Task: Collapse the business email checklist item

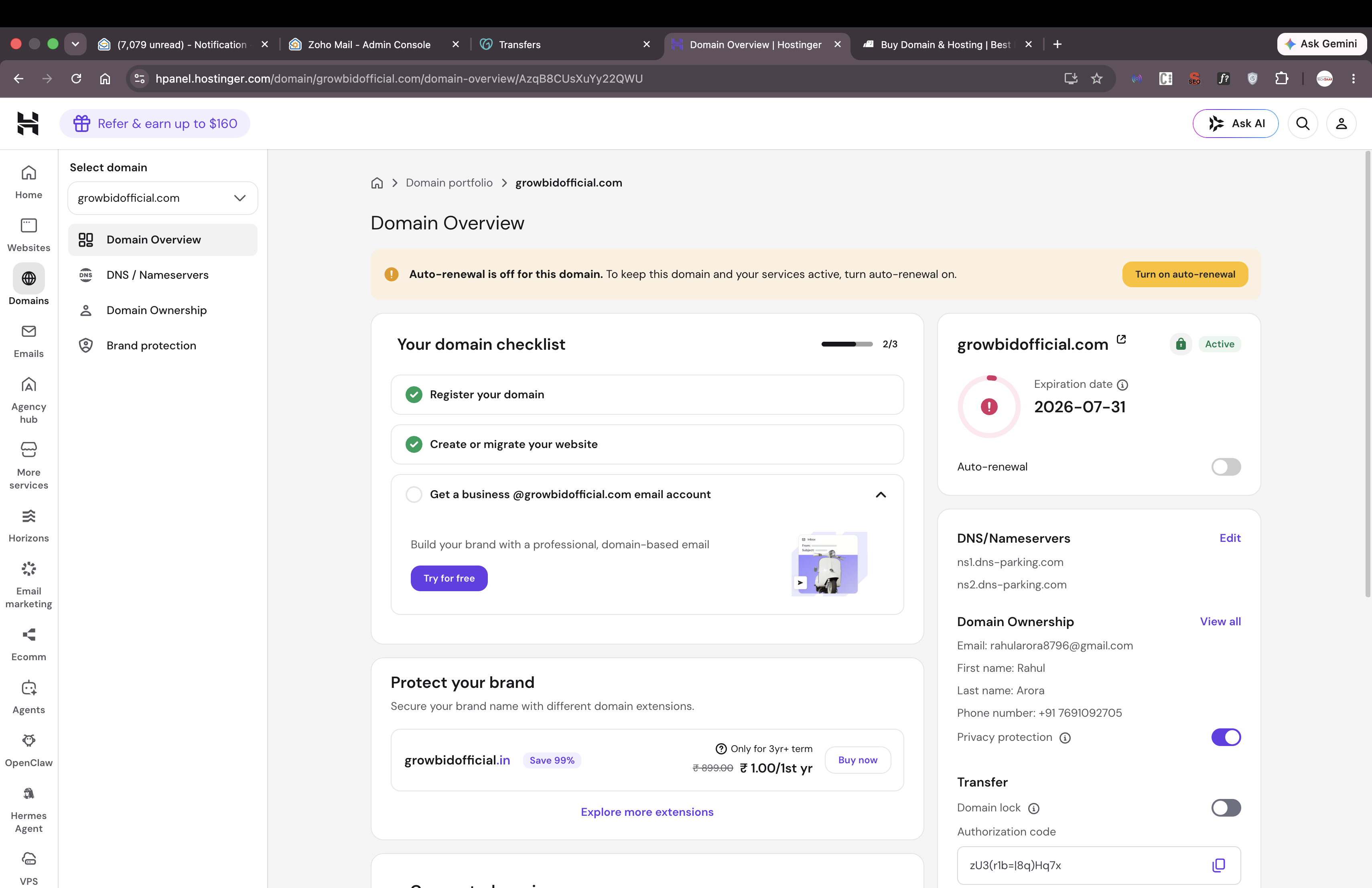Action: point(881,495)
